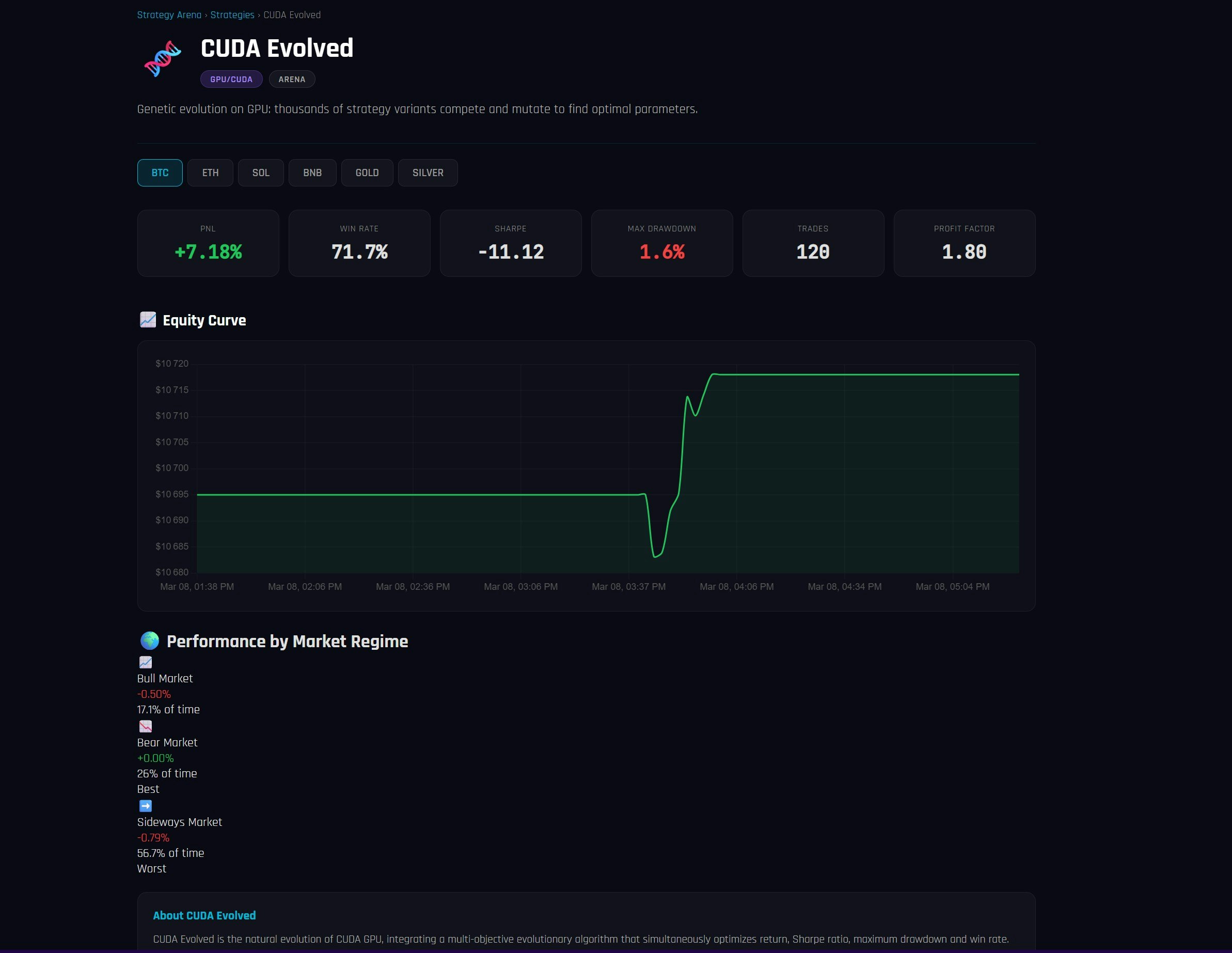This screenshot has height=953, width=1232.
Task: Choose the BNB asset tab
Action: point(312,173)
